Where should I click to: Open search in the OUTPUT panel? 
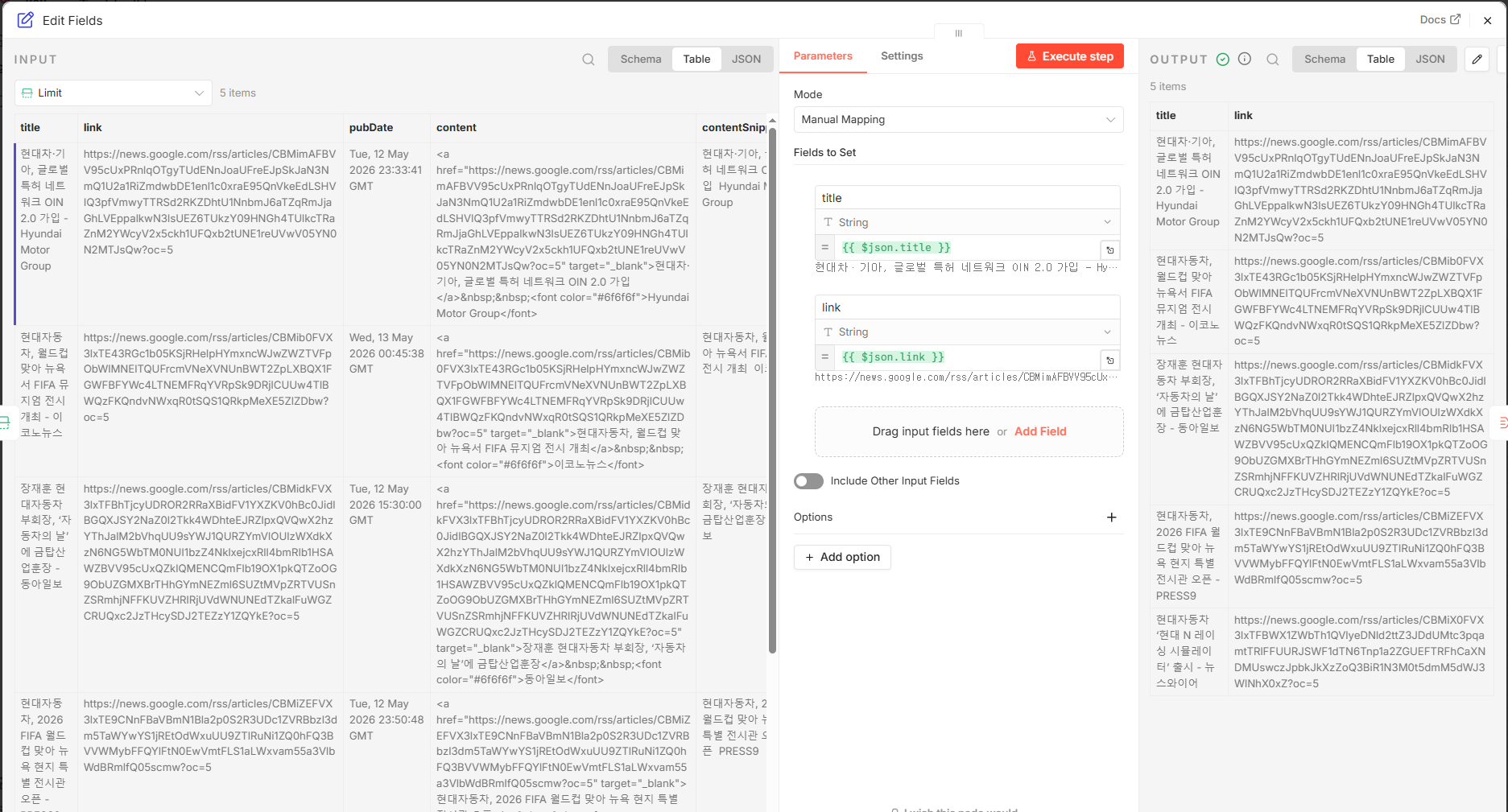[x=1273, y=60]
